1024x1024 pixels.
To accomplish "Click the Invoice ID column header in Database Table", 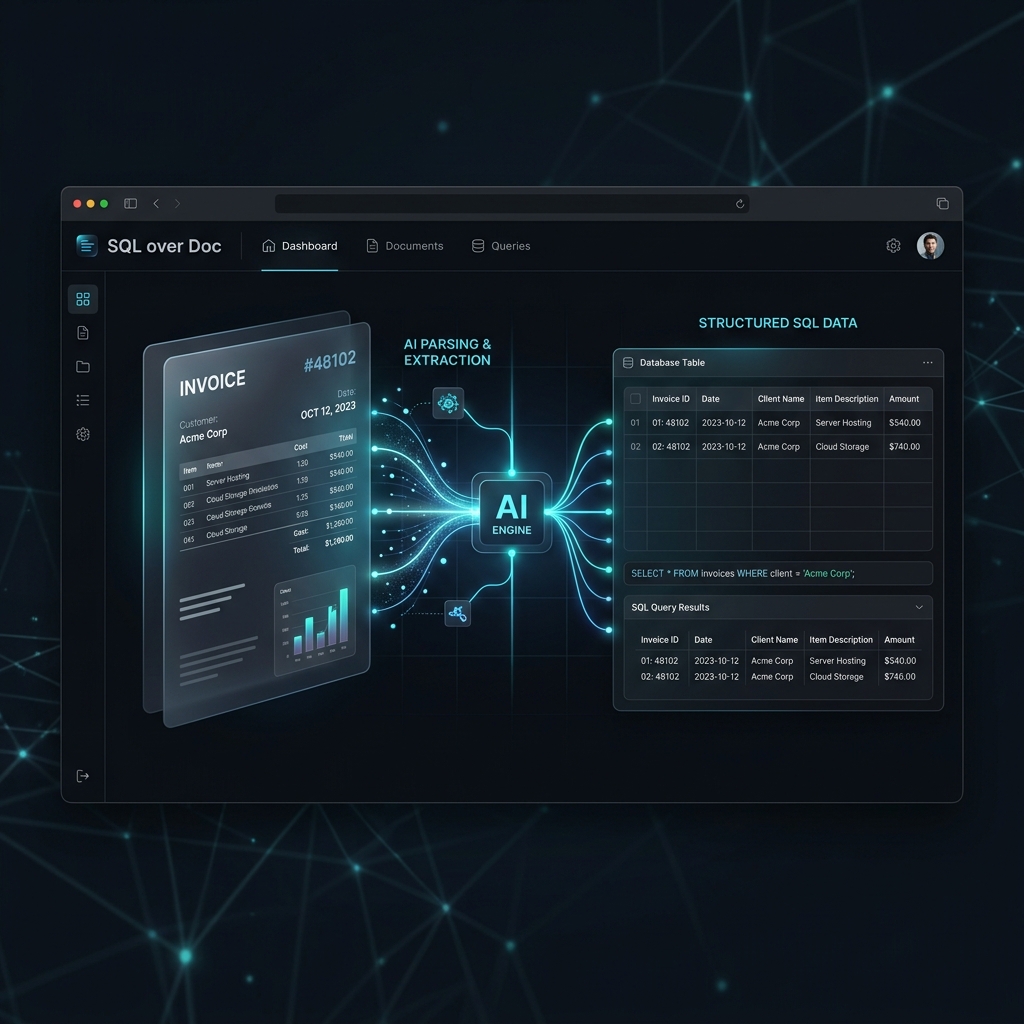I will click(671, 399).
